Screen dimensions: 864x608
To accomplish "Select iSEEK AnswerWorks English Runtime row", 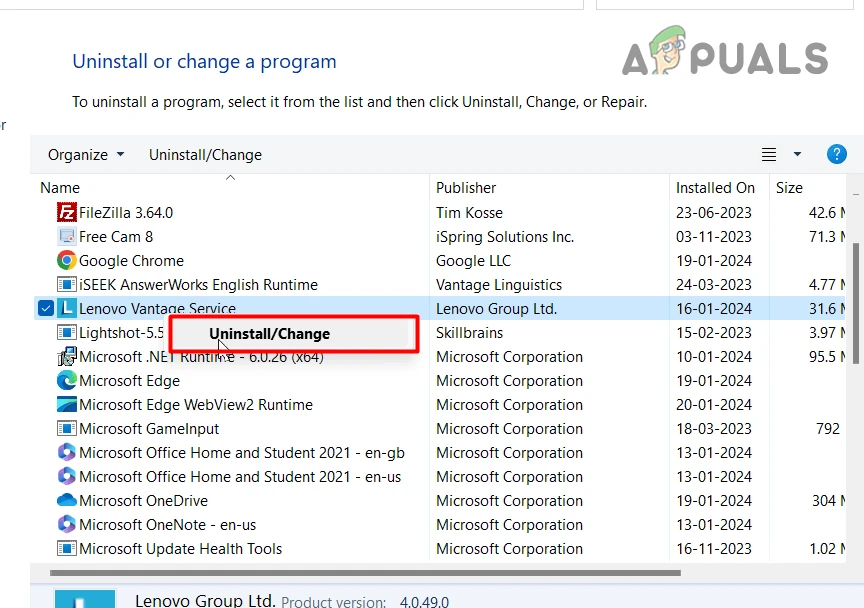I will coord(198,284).
